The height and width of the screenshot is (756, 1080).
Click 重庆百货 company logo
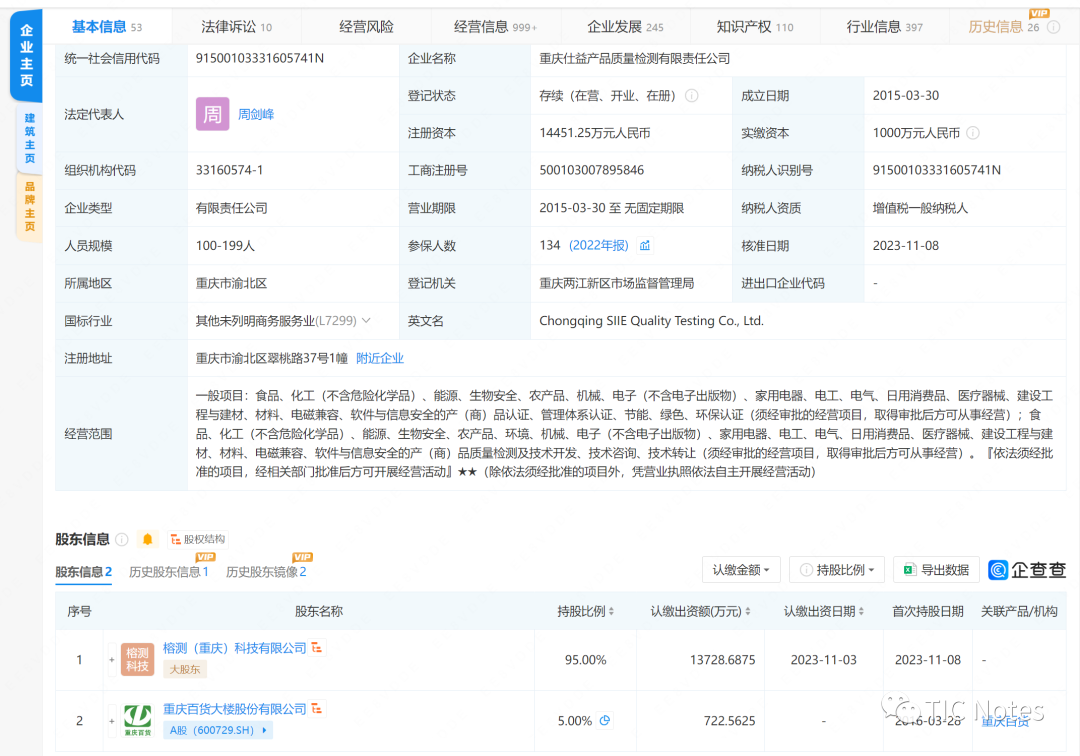137,720
